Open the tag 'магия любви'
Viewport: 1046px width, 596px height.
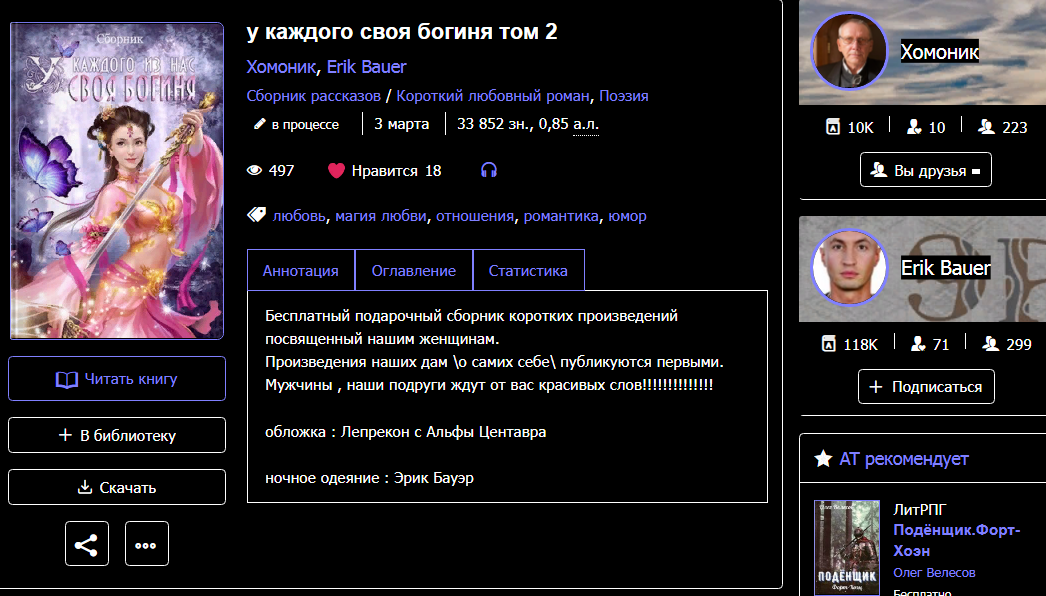pyautogui.click(x=381, y=216)
